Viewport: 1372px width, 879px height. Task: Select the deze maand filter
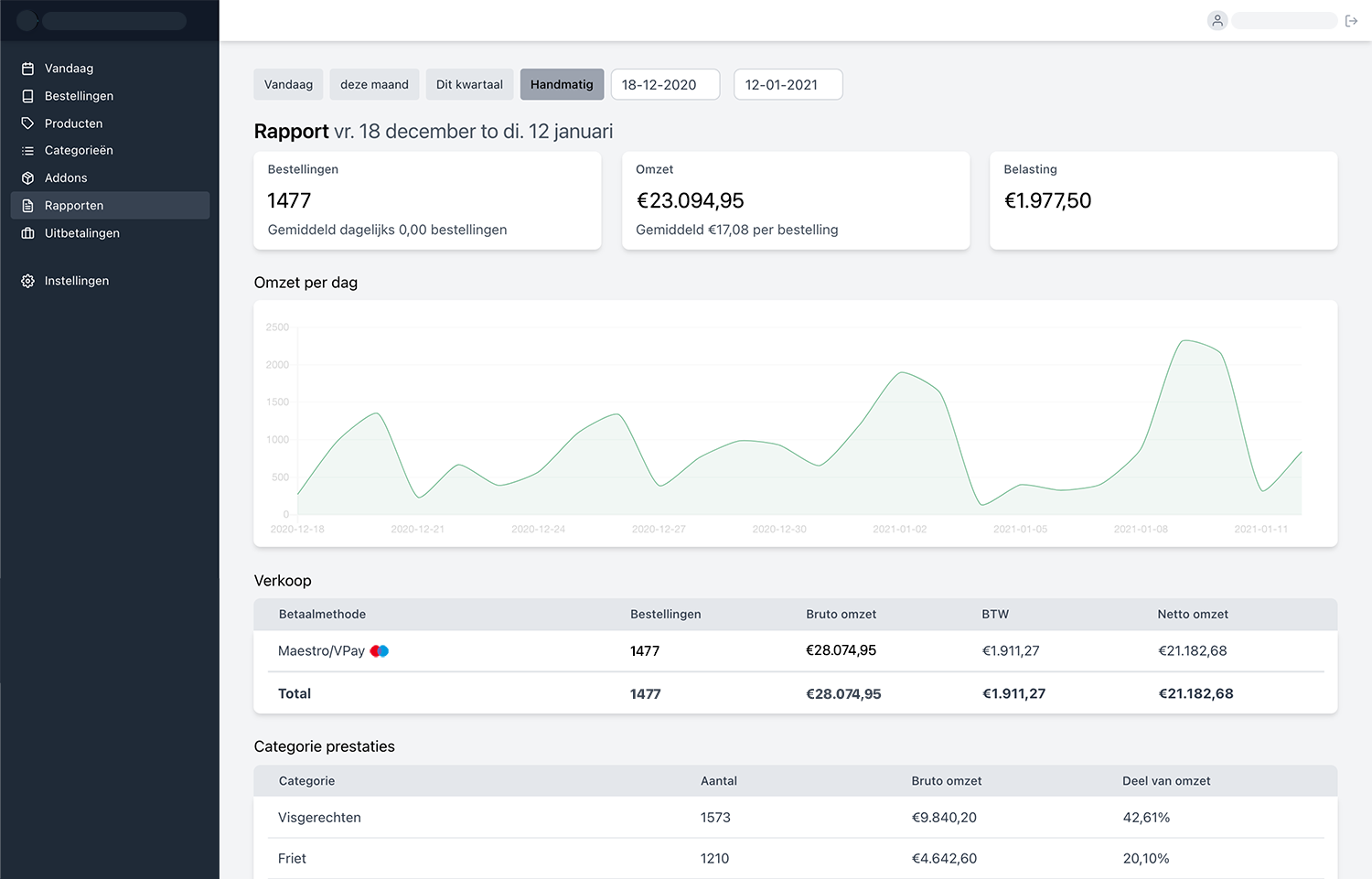pyautogui.click(x=374, y=84)
